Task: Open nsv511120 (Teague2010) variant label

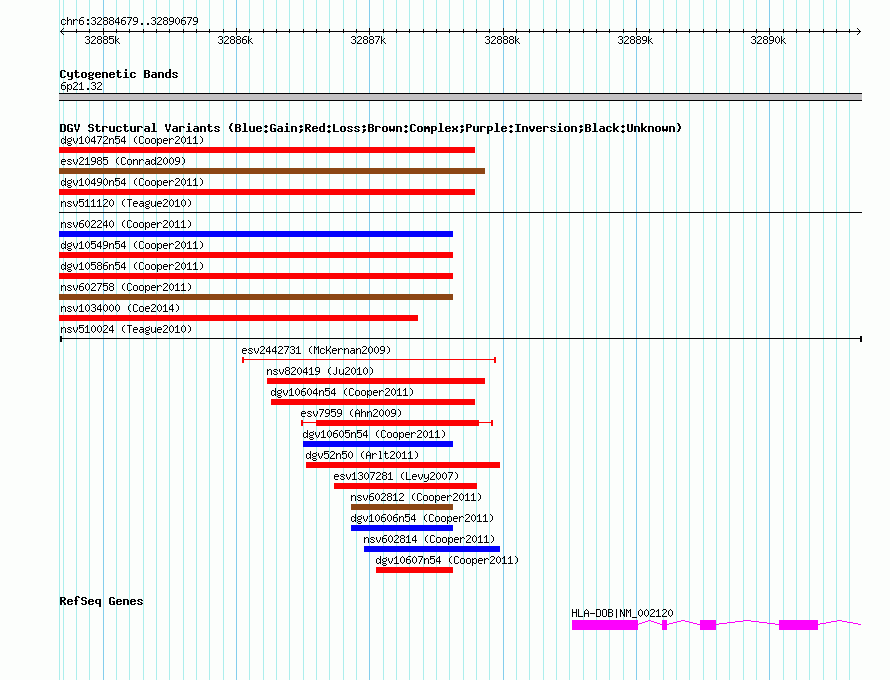Action: [126, 203]
